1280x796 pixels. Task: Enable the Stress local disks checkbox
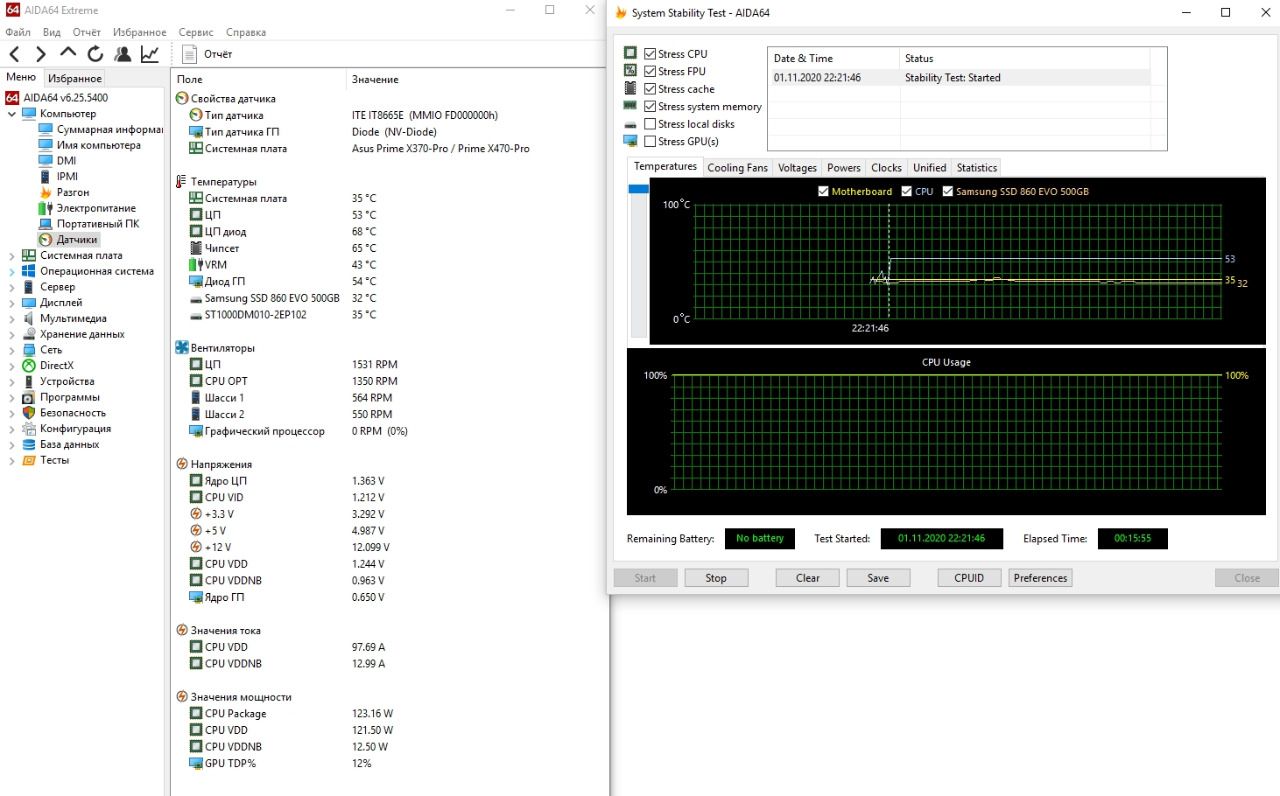[x=650, y=124]
